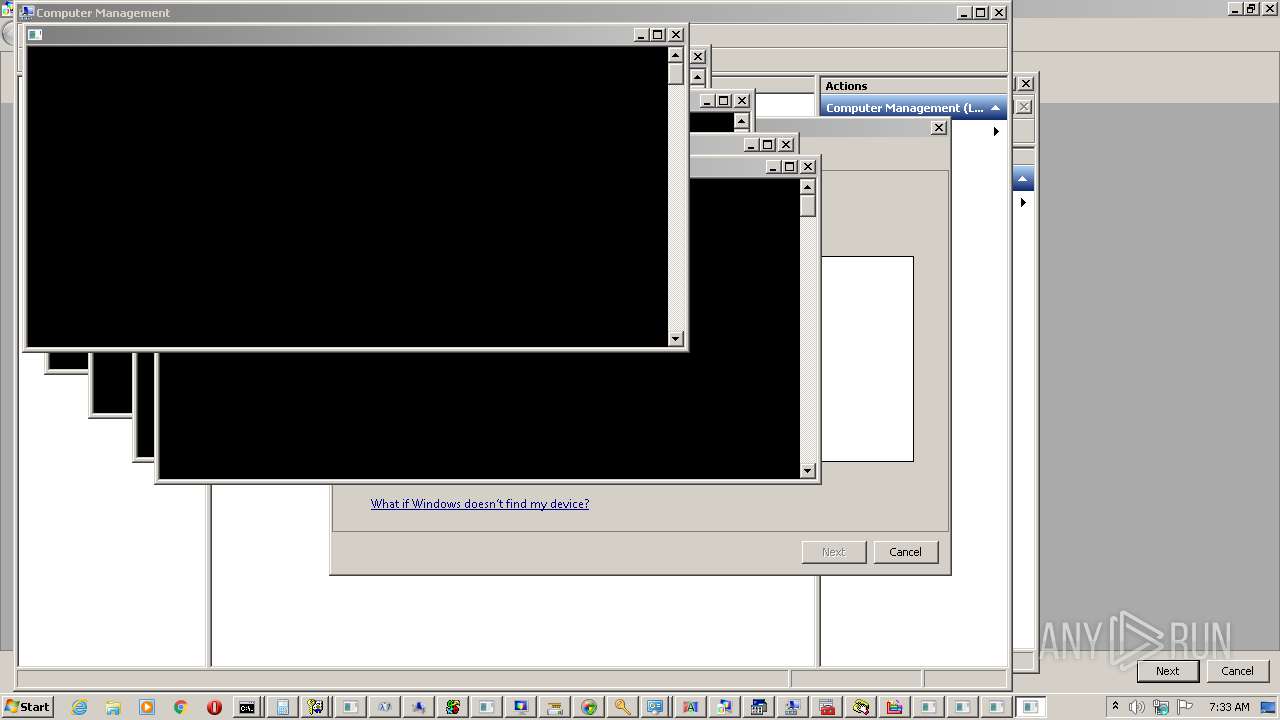
Task: Open Internet Explorer from the taskbar
Action: coord(79,707)
